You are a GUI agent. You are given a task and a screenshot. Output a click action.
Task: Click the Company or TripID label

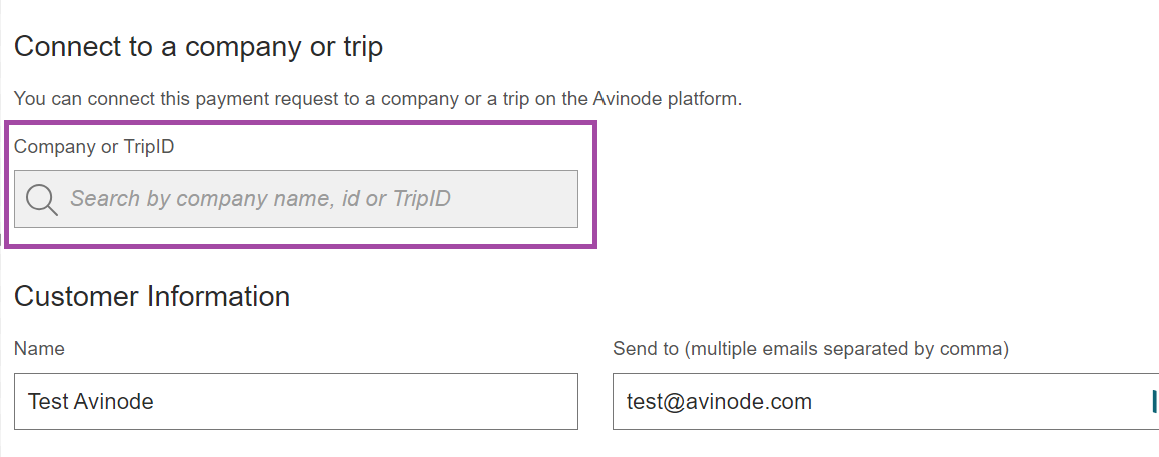click(x=94, y=146)
